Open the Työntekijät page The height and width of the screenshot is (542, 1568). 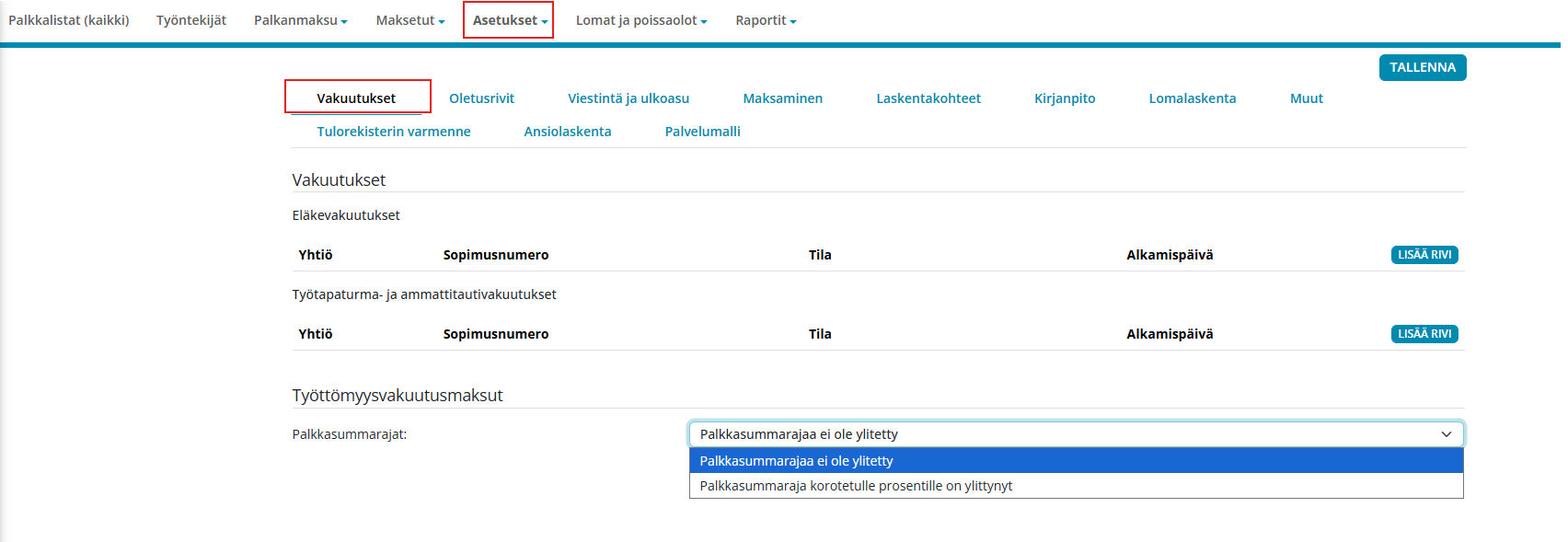pos(191,20)
